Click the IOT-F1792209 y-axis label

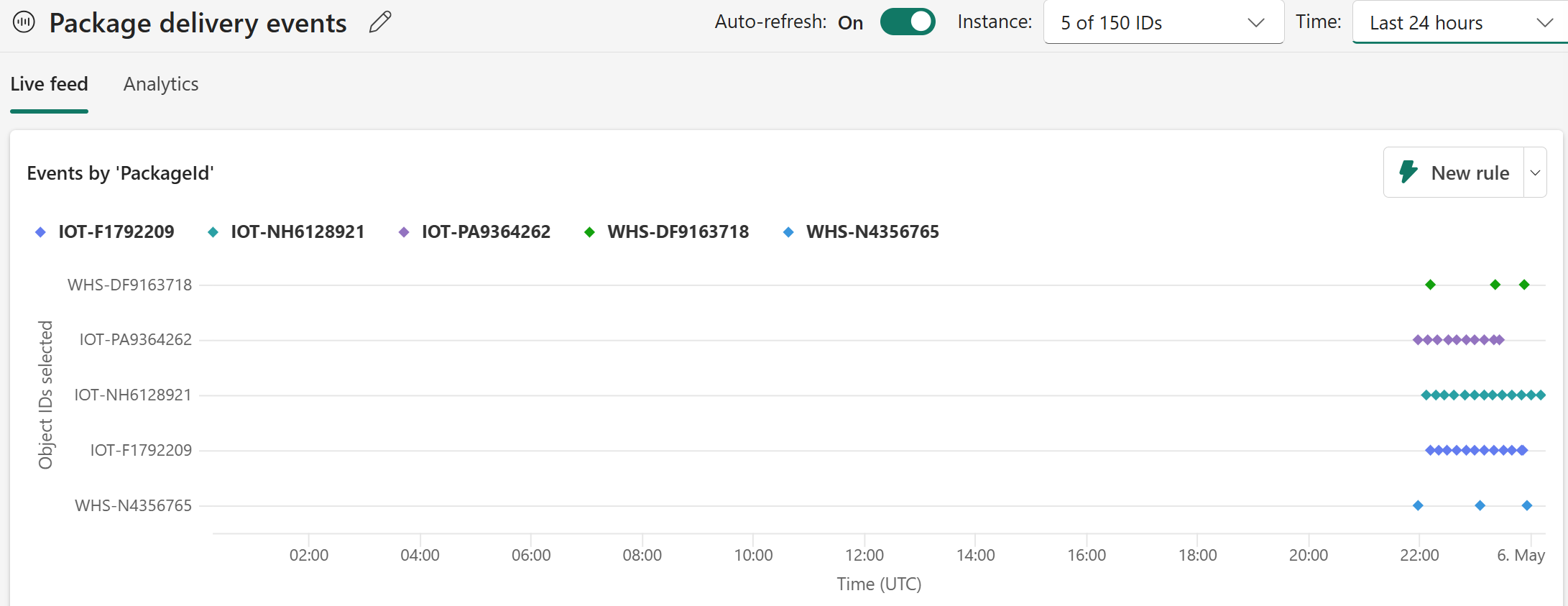tap(141, 450)
